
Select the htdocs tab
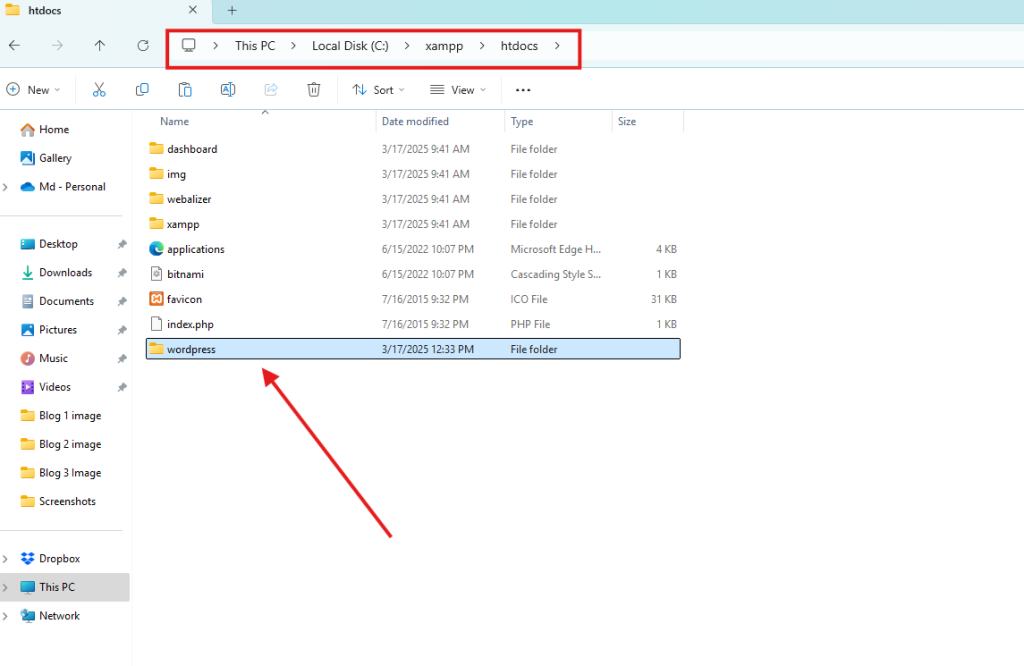tap(100, 11)
